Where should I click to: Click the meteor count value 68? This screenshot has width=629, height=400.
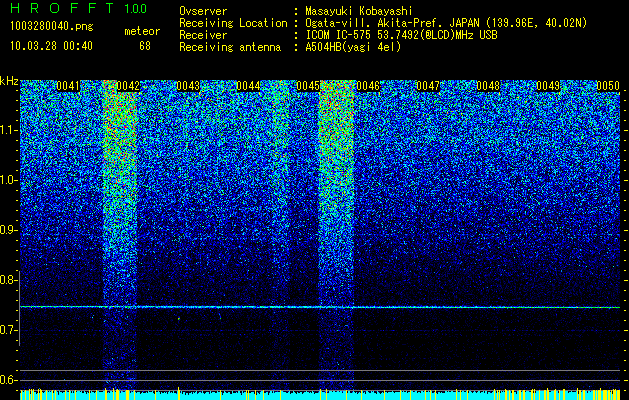[145, 46]
